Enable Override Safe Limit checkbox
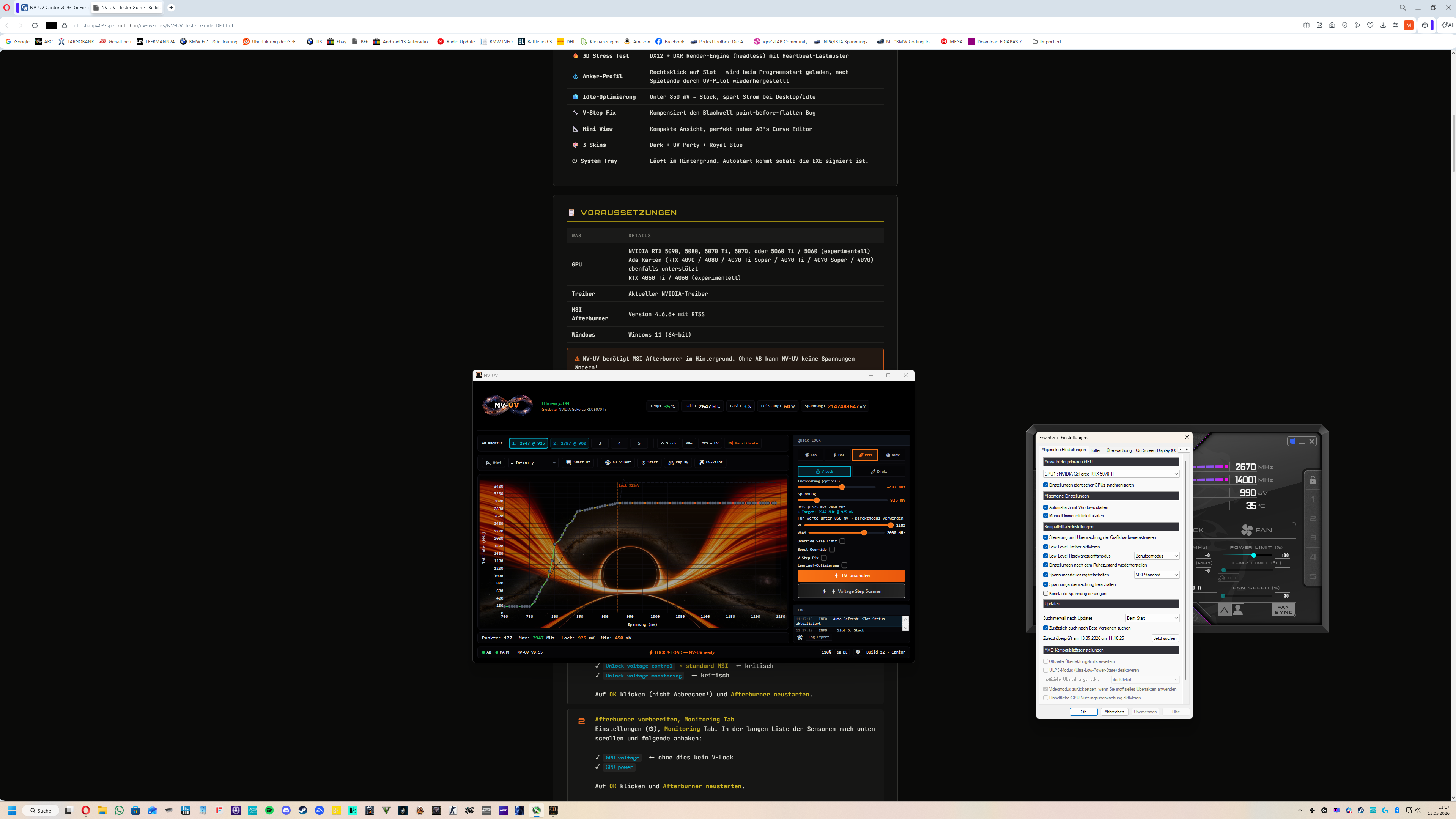The width and height of the screenshot is (1456, 819). [842, 541]
